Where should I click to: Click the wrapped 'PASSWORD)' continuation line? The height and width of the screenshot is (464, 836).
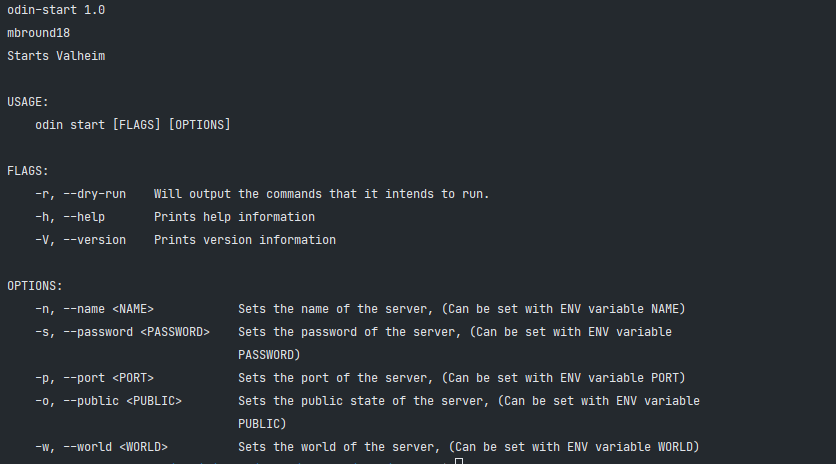point(269,355)
